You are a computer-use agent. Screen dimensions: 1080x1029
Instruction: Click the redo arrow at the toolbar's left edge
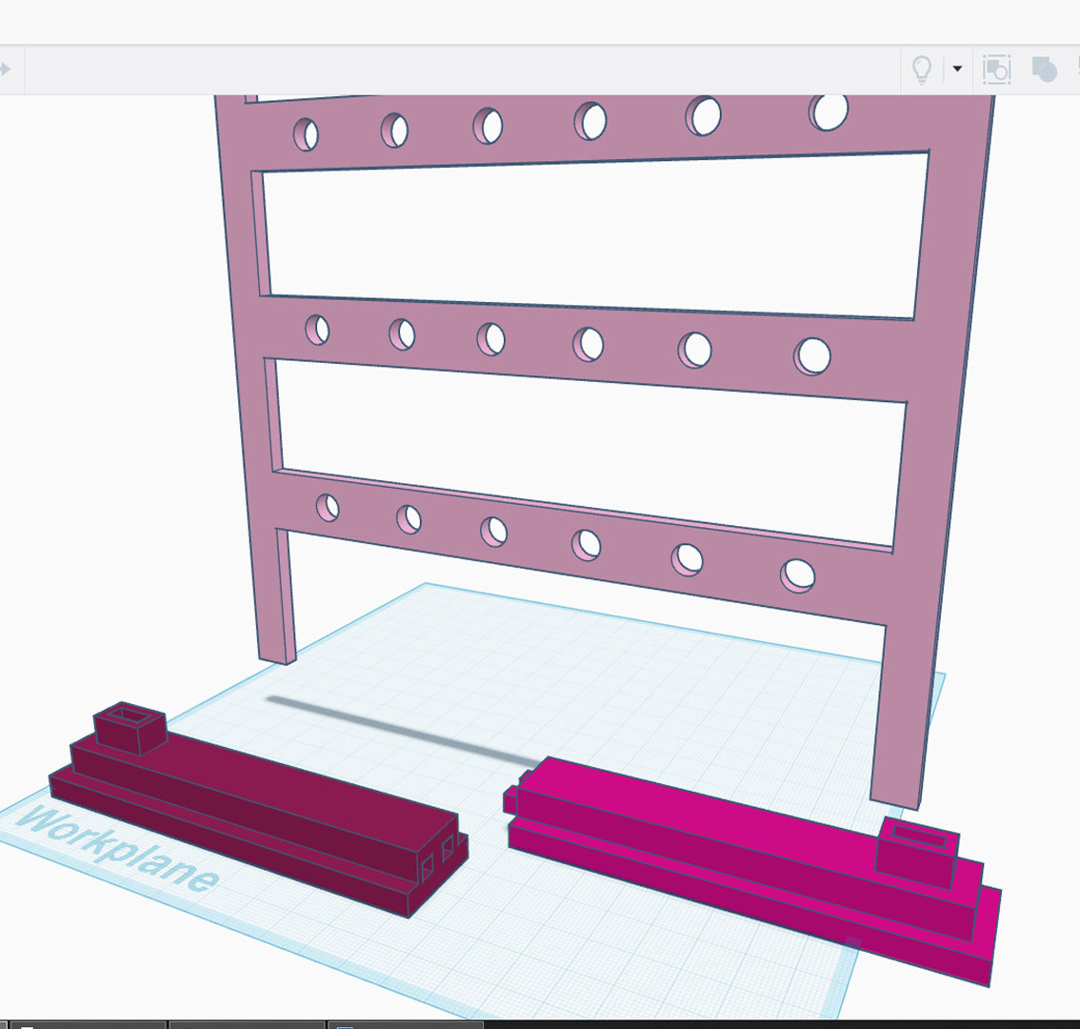pyautogui.click(x=5, y=69)
